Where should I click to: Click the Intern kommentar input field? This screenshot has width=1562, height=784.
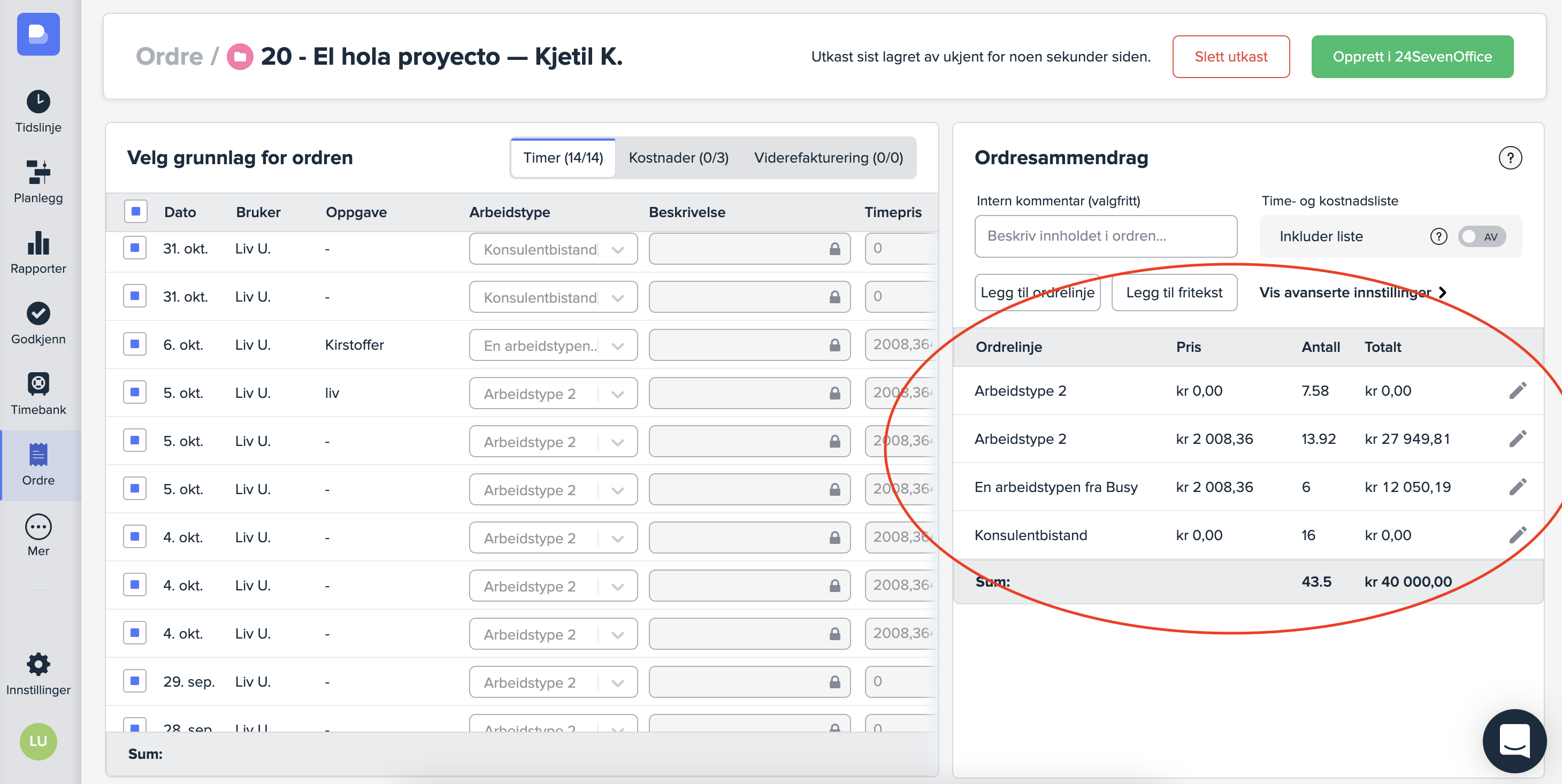coord(1105,236)
